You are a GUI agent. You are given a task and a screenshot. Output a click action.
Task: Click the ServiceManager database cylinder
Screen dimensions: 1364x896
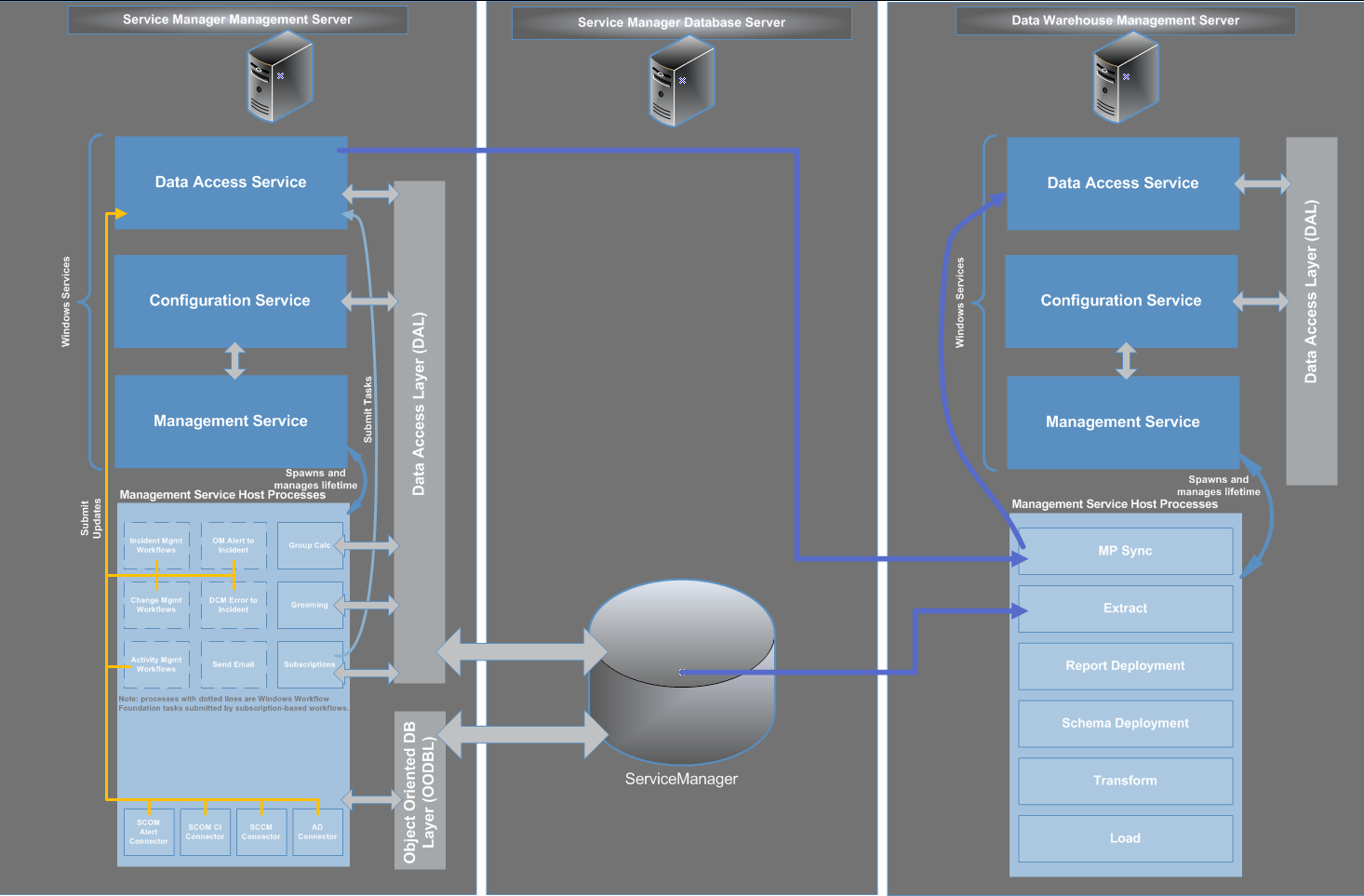pyautogui.click(x=681, y=689)
